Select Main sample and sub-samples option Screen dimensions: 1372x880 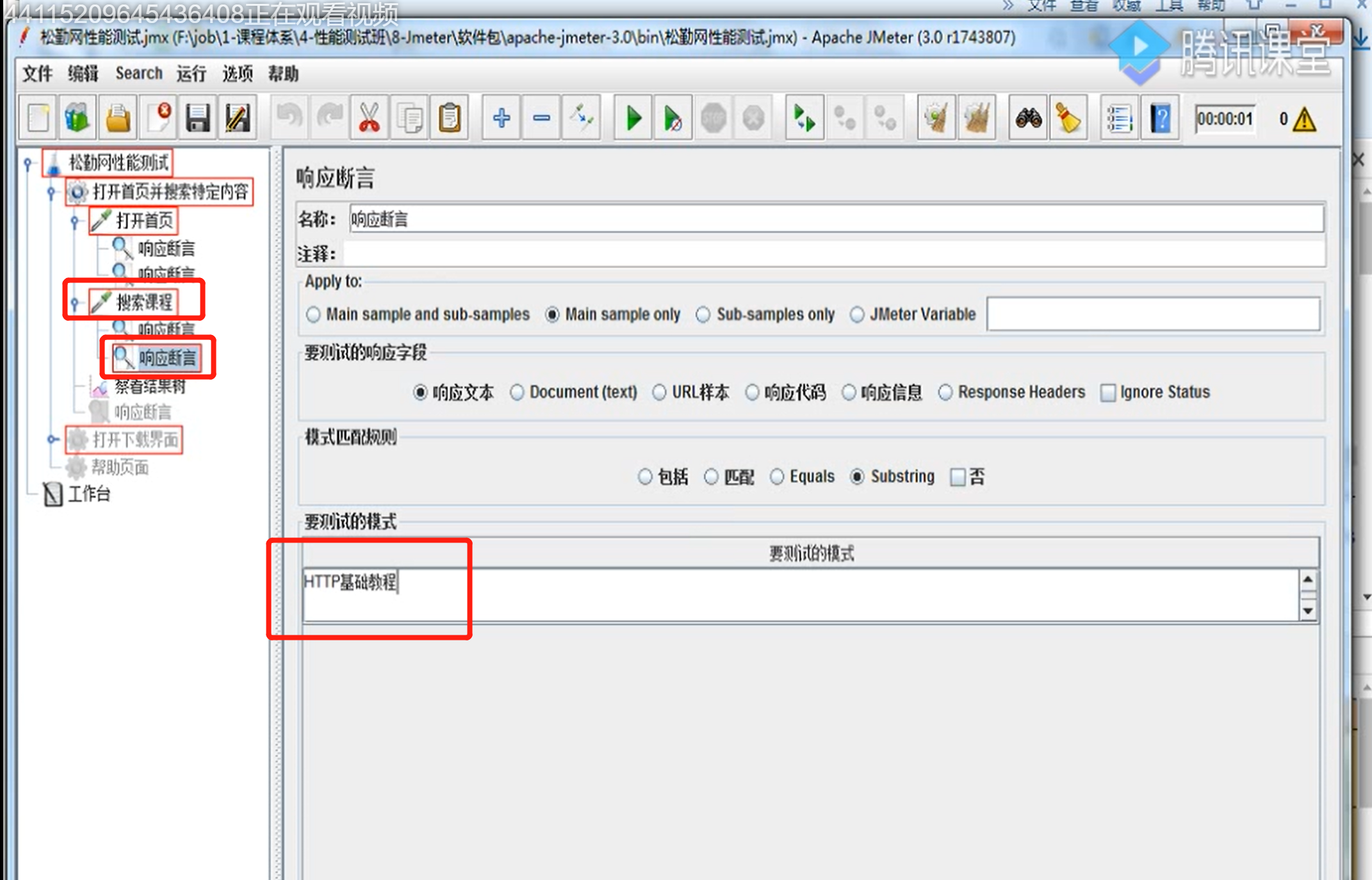[313, 314]
